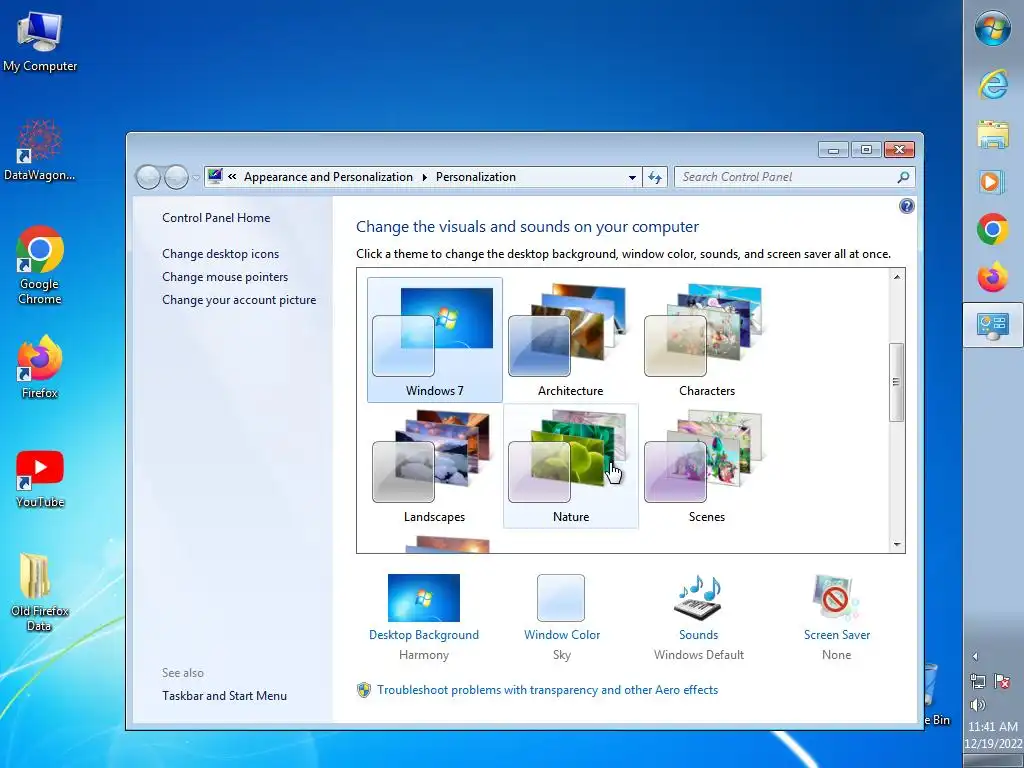This screenshot has width=1024, height=768.
Task: Click Personalization breadcrumb
Action: coord(475,177)
